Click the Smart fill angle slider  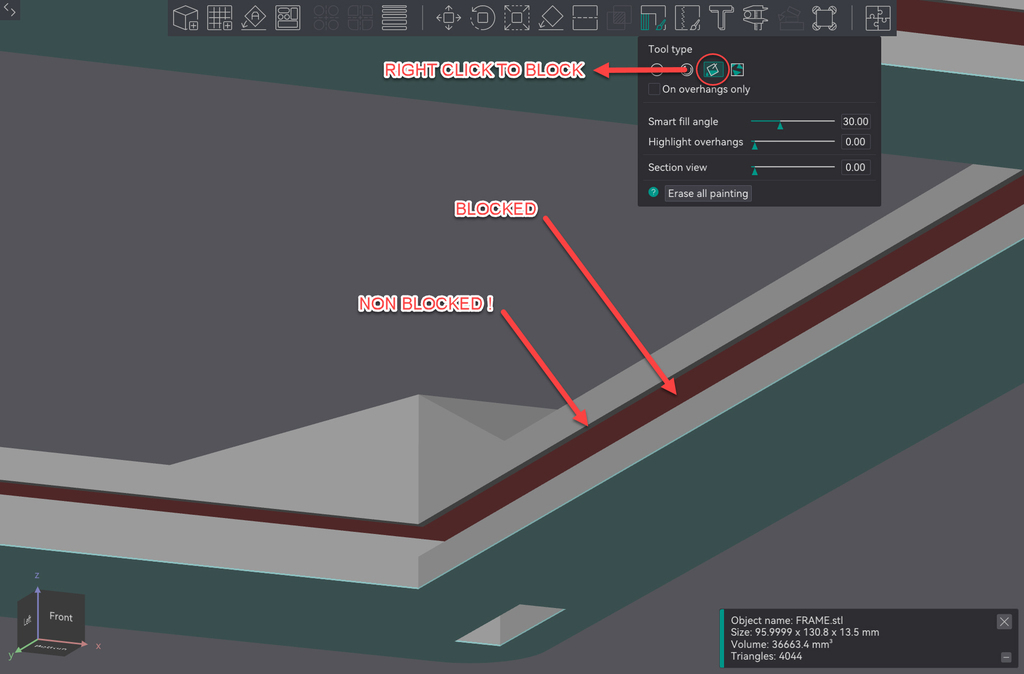tap(793, 121)
